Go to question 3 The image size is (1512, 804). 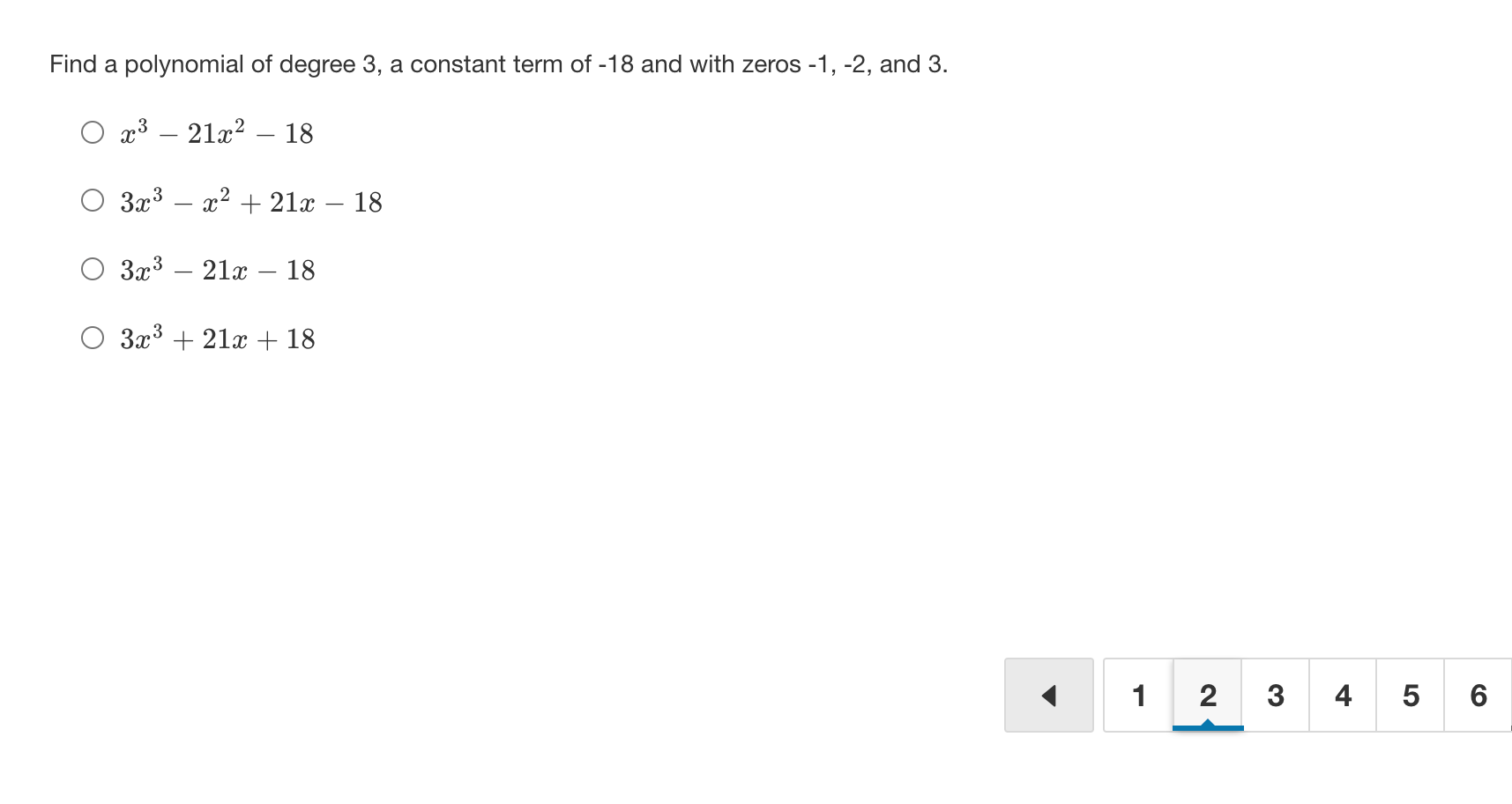tap(1275, 696)
